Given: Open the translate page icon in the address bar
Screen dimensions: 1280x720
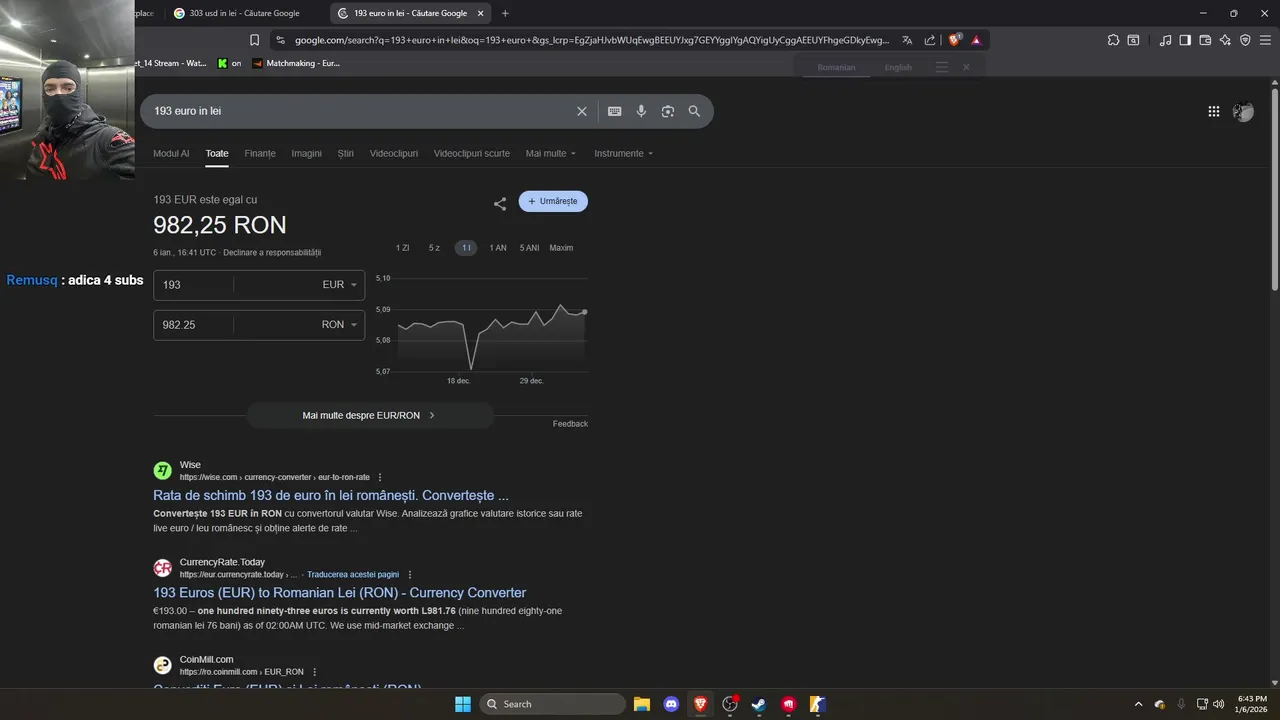Looking at the screenshot, I should click(x=907, y=40).
